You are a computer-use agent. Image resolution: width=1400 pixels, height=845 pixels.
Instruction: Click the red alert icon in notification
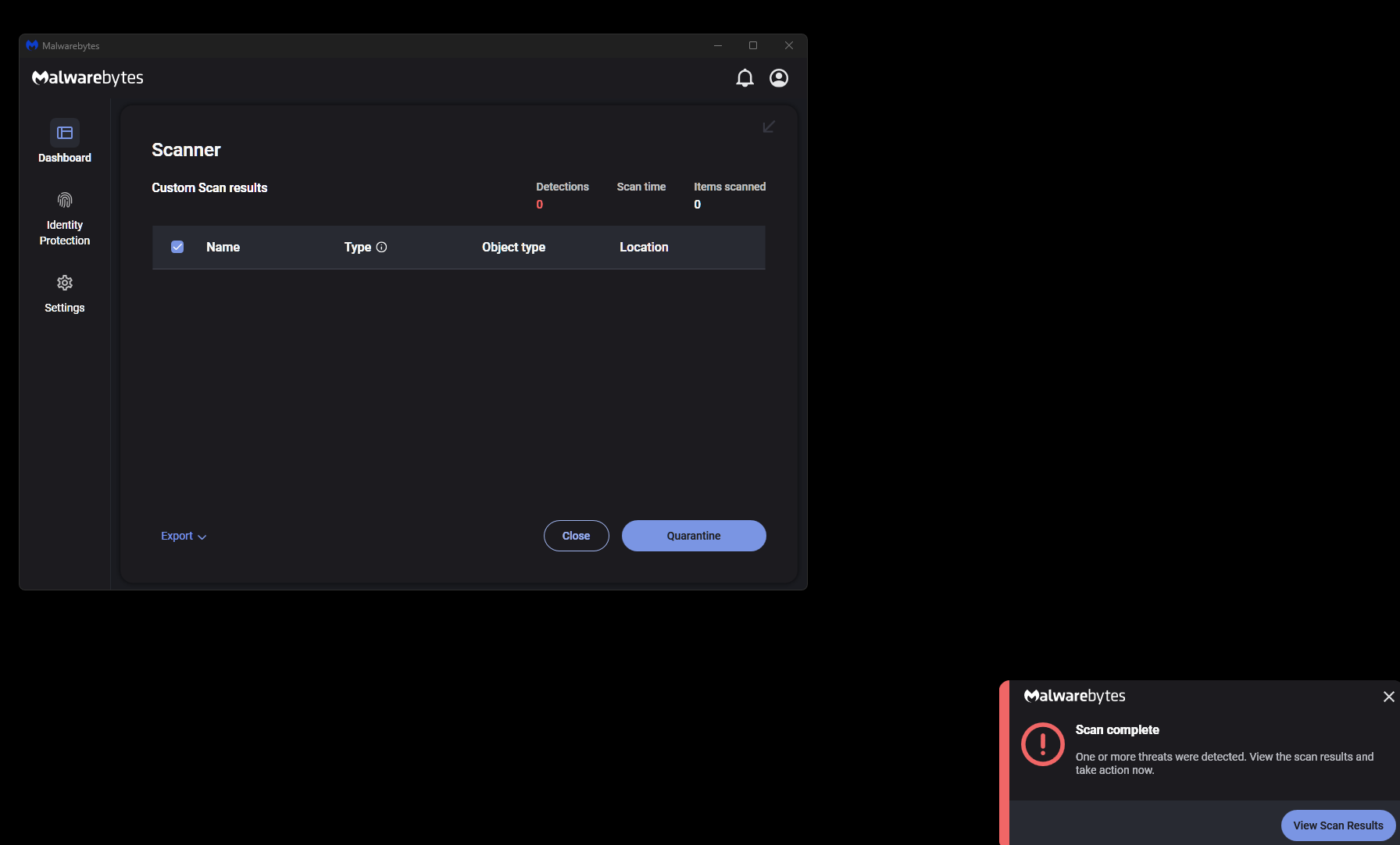pyautogui.click(x=1043, y=744)
